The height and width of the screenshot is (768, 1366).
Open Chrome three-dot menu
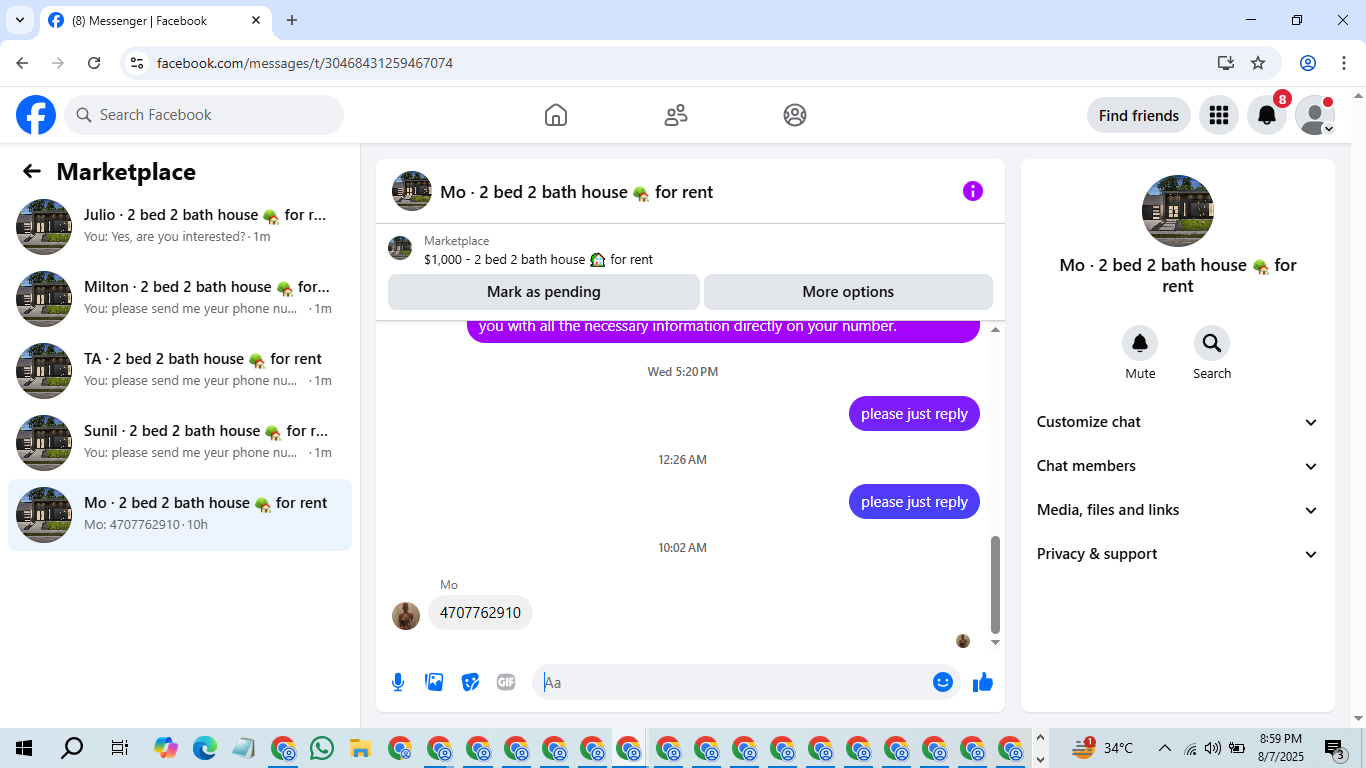pos(1344,63)
